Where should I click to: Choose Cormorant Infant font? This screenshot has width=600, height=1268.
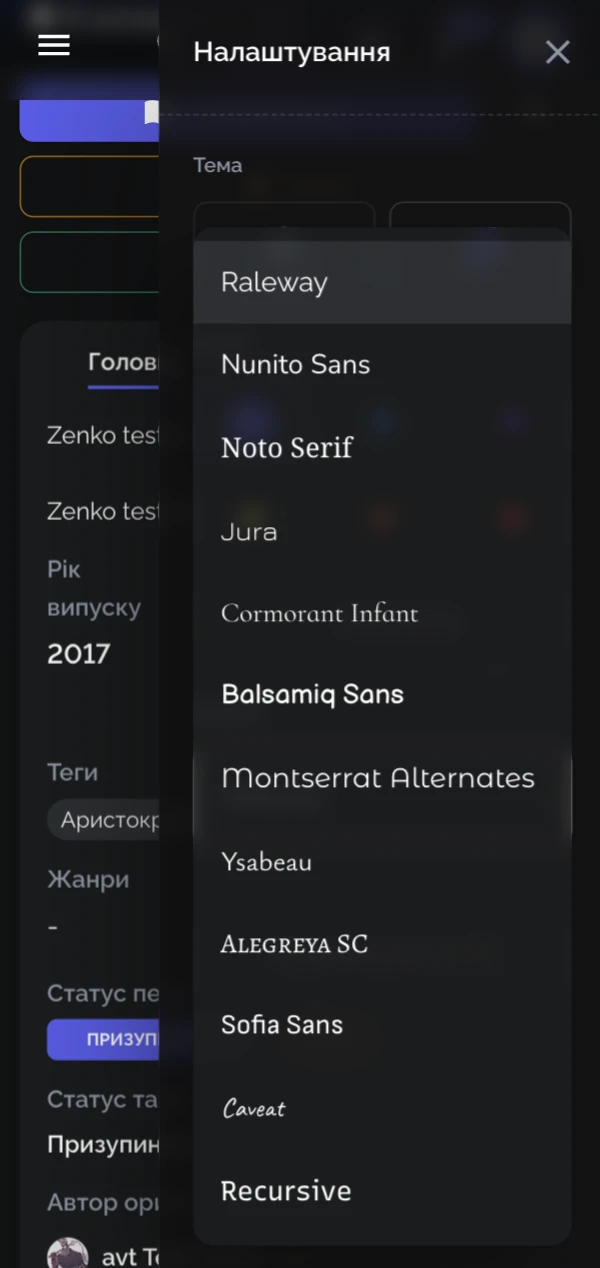381,613
